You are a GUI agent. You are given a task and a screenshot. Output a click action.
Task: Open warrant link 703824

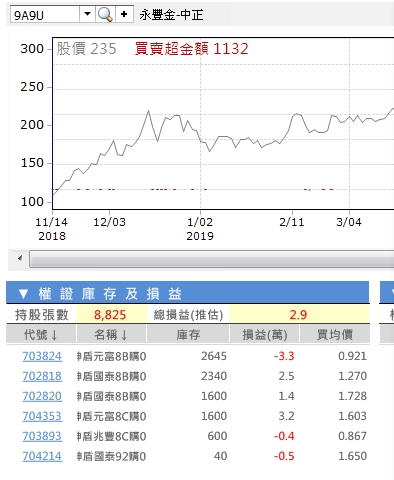pos(42,356)
